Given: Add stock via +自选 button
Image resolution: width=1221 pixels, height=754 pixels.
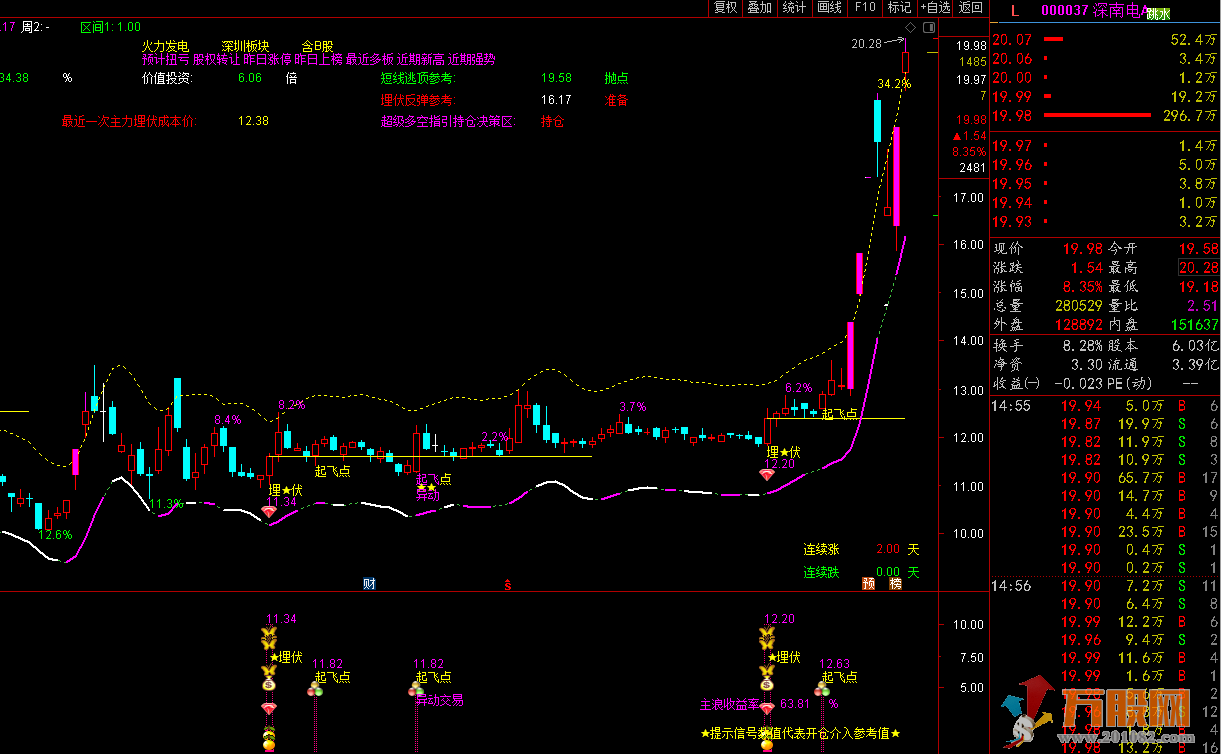Looking at the screenshot, I should pyautogui.click(x=936, y=7).
